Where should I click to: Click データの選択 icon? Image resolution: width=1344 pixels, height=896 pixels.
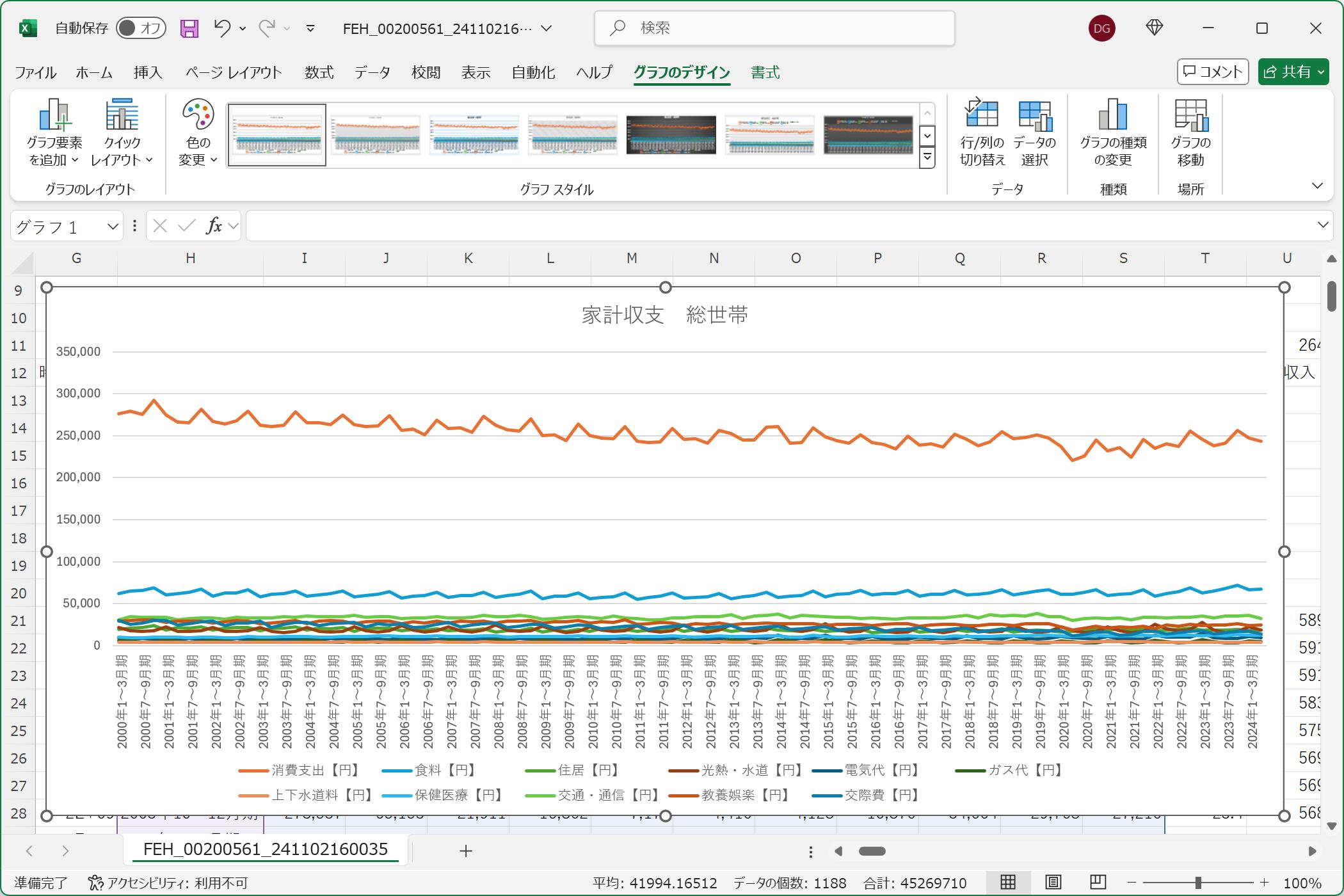pyautogui.click(x=1035, y=132)
